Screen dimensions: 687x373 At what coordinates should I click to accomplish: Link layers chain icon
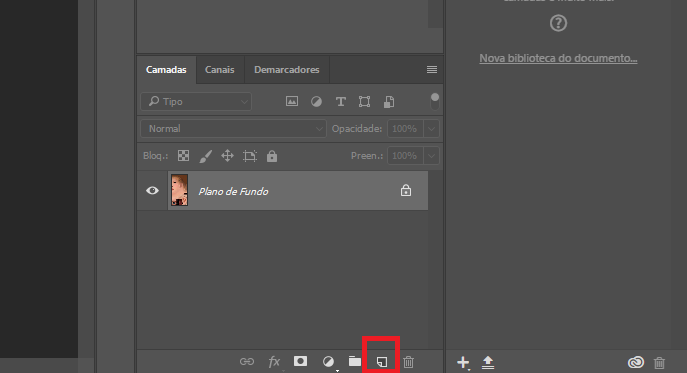247,362
